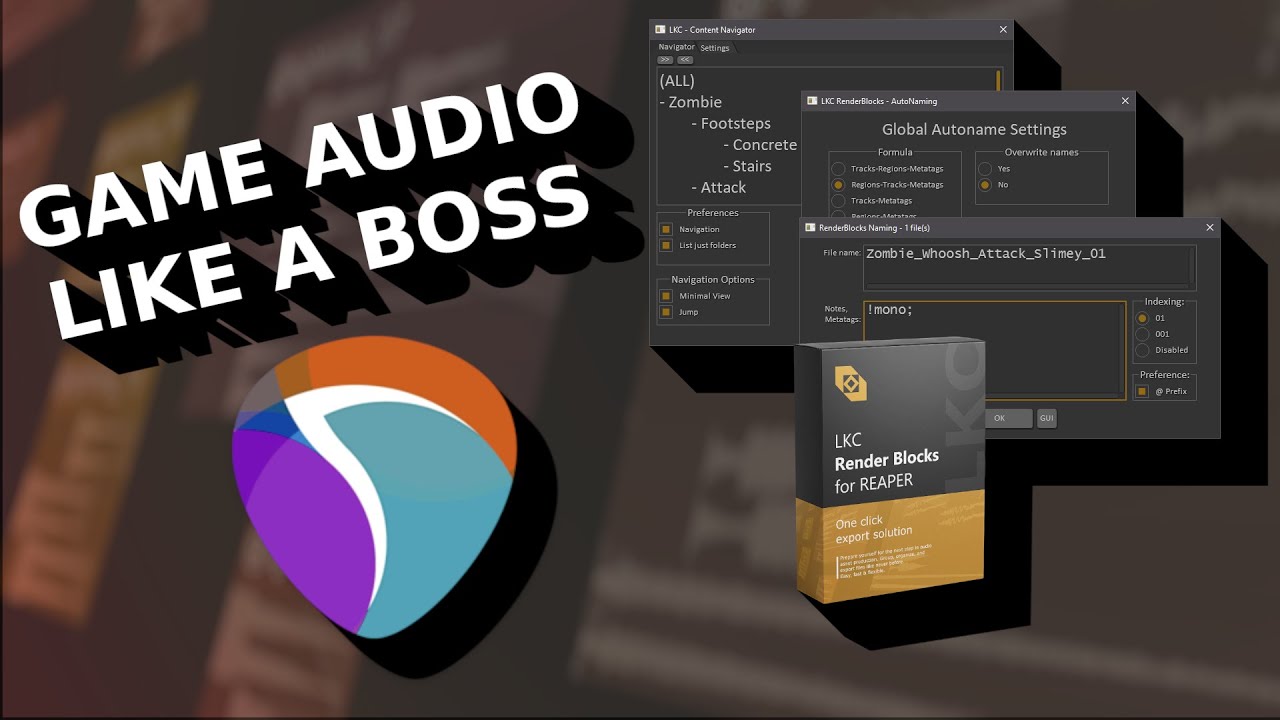This screenshot has height=720, width=1280.
Task: Select the Stairs tree item
Action: (x=747, y=166)
